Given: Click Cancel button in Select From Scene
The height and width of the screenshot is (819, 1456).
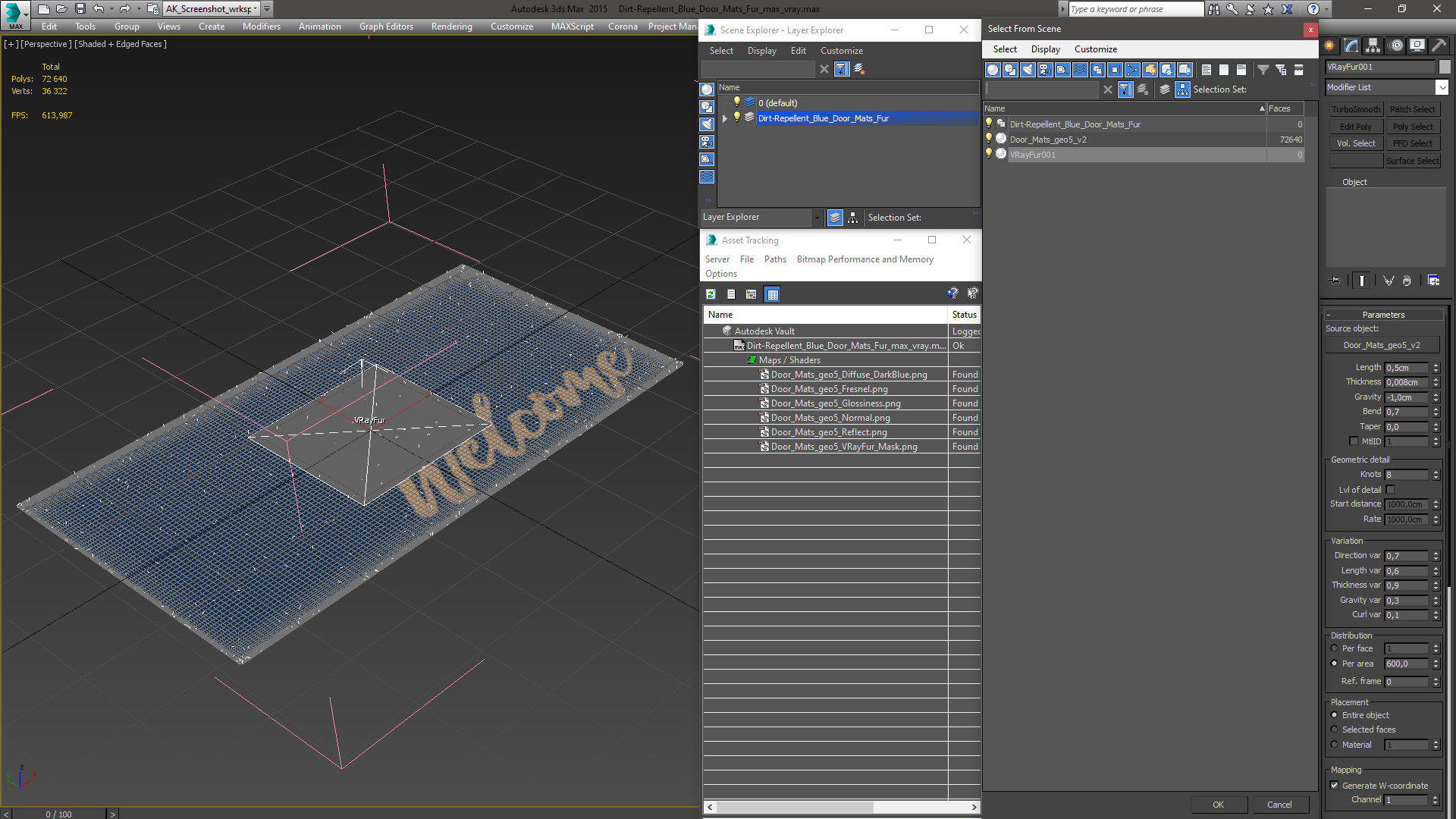Looking at the screenshot, I should [1279, 805].
